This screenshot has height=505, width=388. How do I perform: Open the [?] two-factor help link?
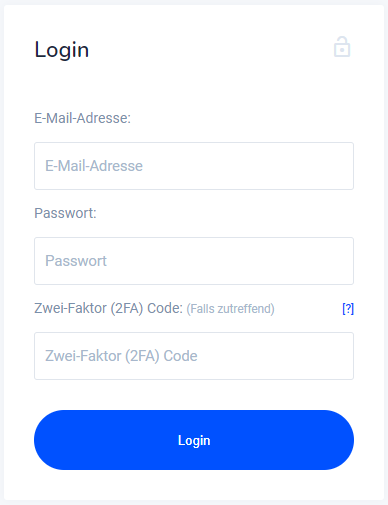coord(348,309)
